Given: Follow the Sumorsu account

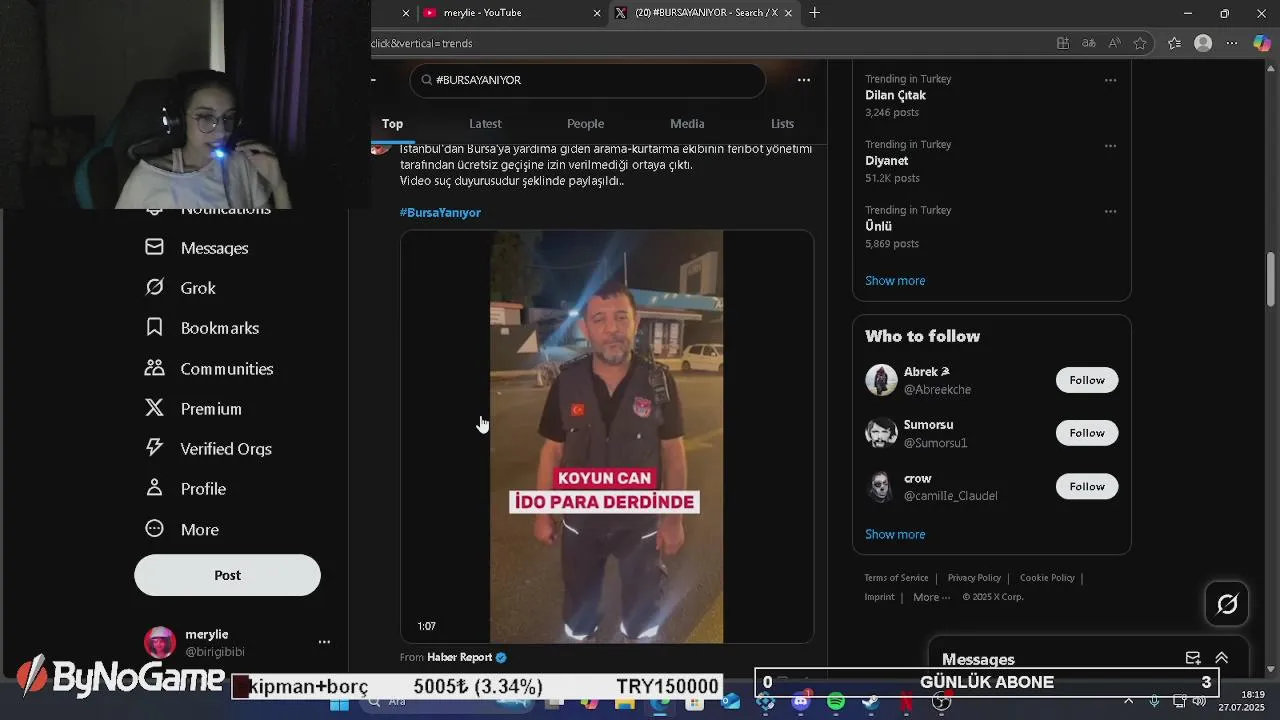Looking at the screenshot, I should (x=1087, y=433).
